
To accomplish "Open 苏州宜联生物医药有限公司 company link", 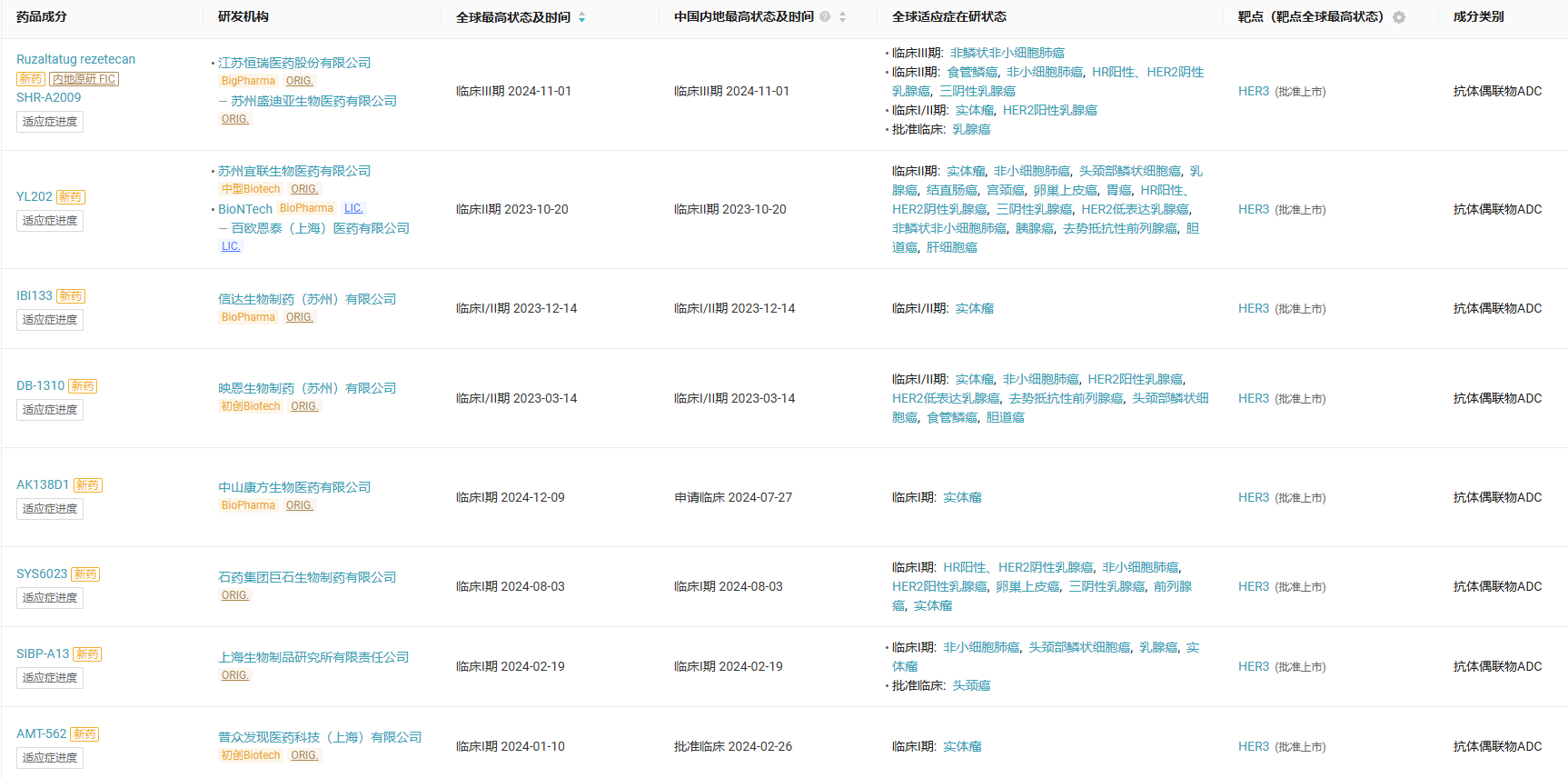I will (294, 171).
